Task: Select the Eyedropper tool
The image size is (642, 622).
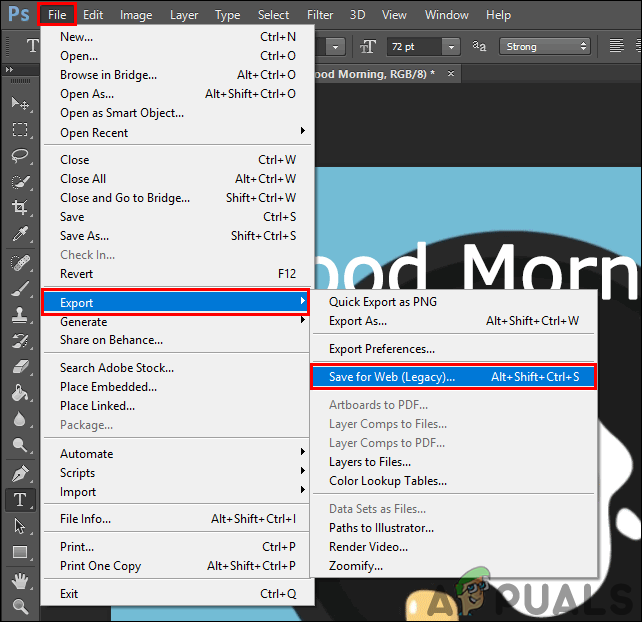Action: pos(20,234)
